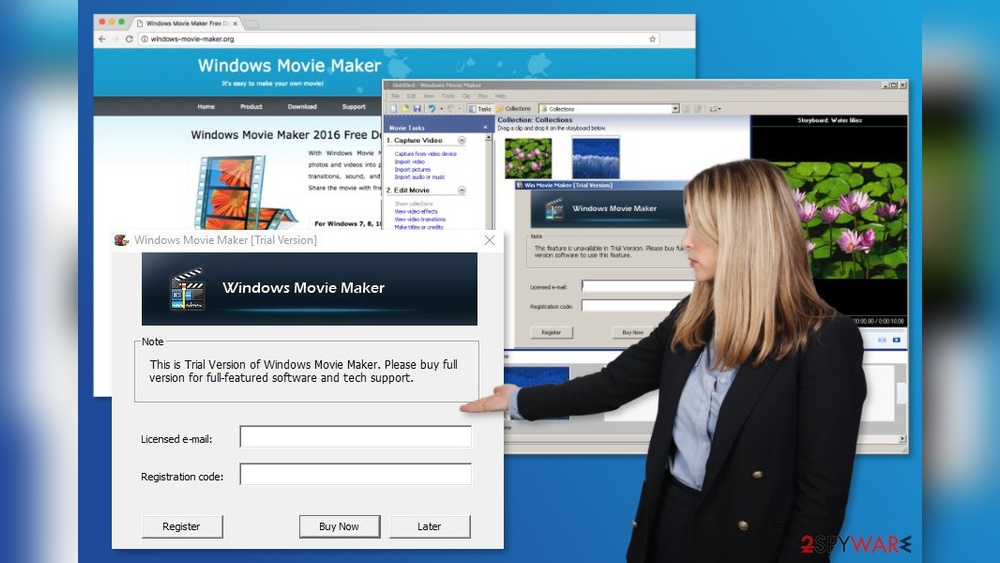Open the Home page on the website
The height and width of the screenshot is (563, 1000).
coord(206,106)
